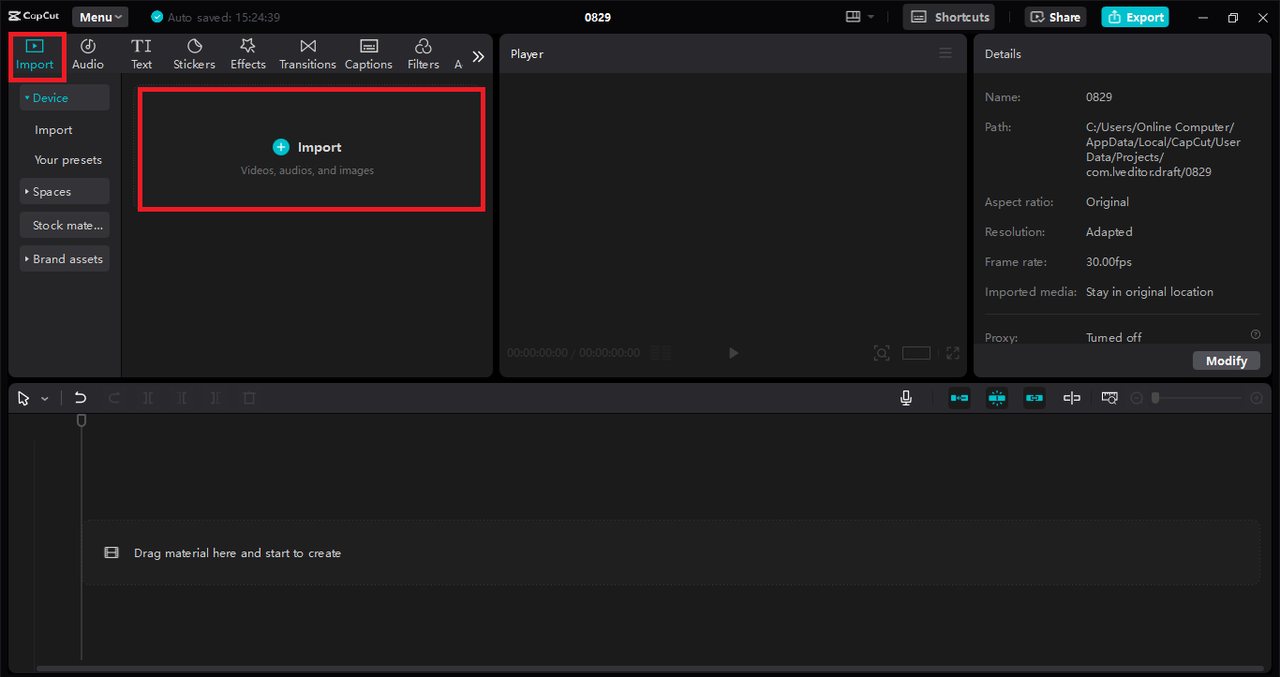1280x677 pixels.
Task: Select the timeline pointer tool
Action: tap(24, 398)
